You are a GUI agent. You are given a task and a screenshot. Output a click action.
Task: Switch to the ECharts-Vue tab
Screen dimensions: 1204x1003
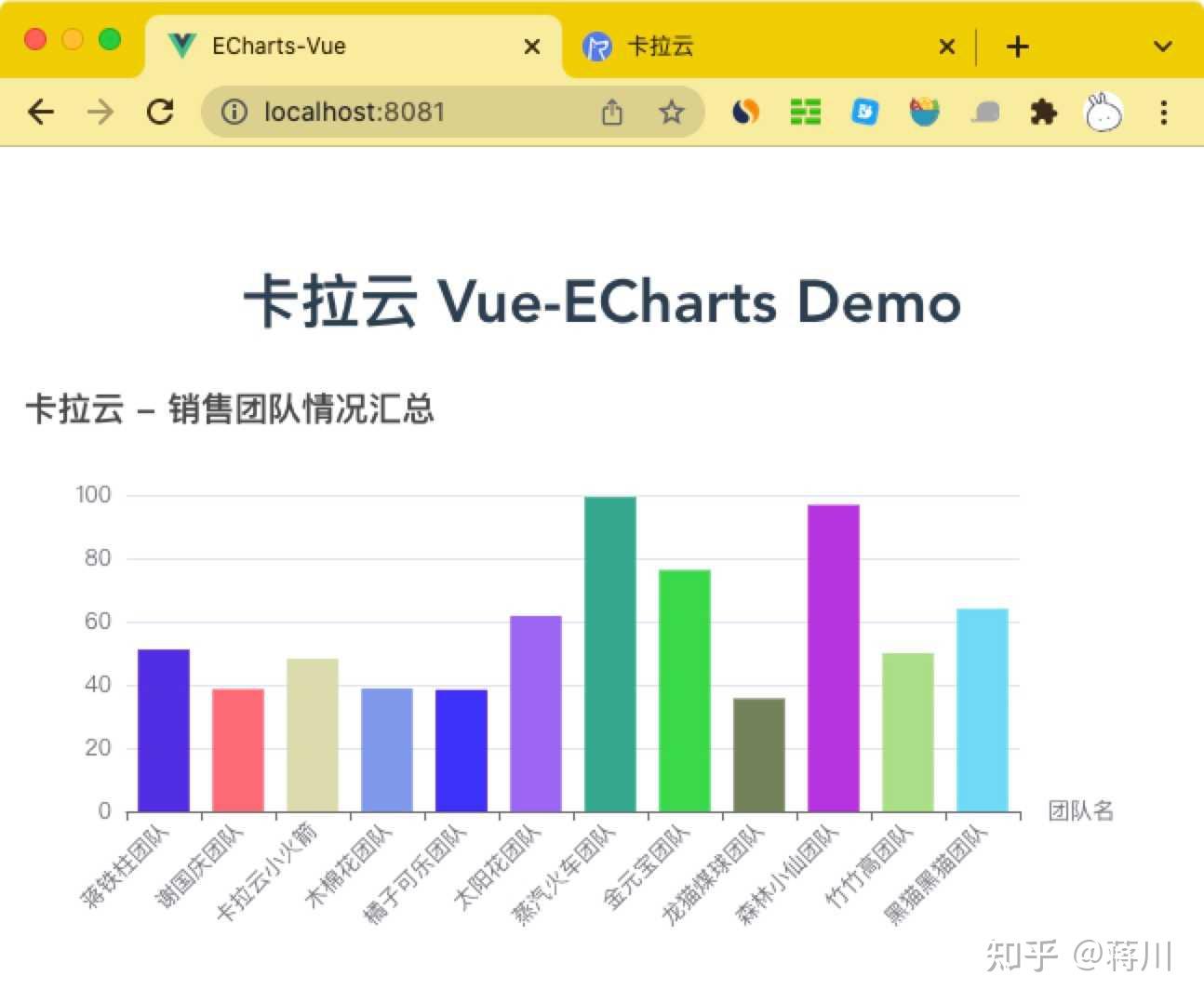[279, 45]
